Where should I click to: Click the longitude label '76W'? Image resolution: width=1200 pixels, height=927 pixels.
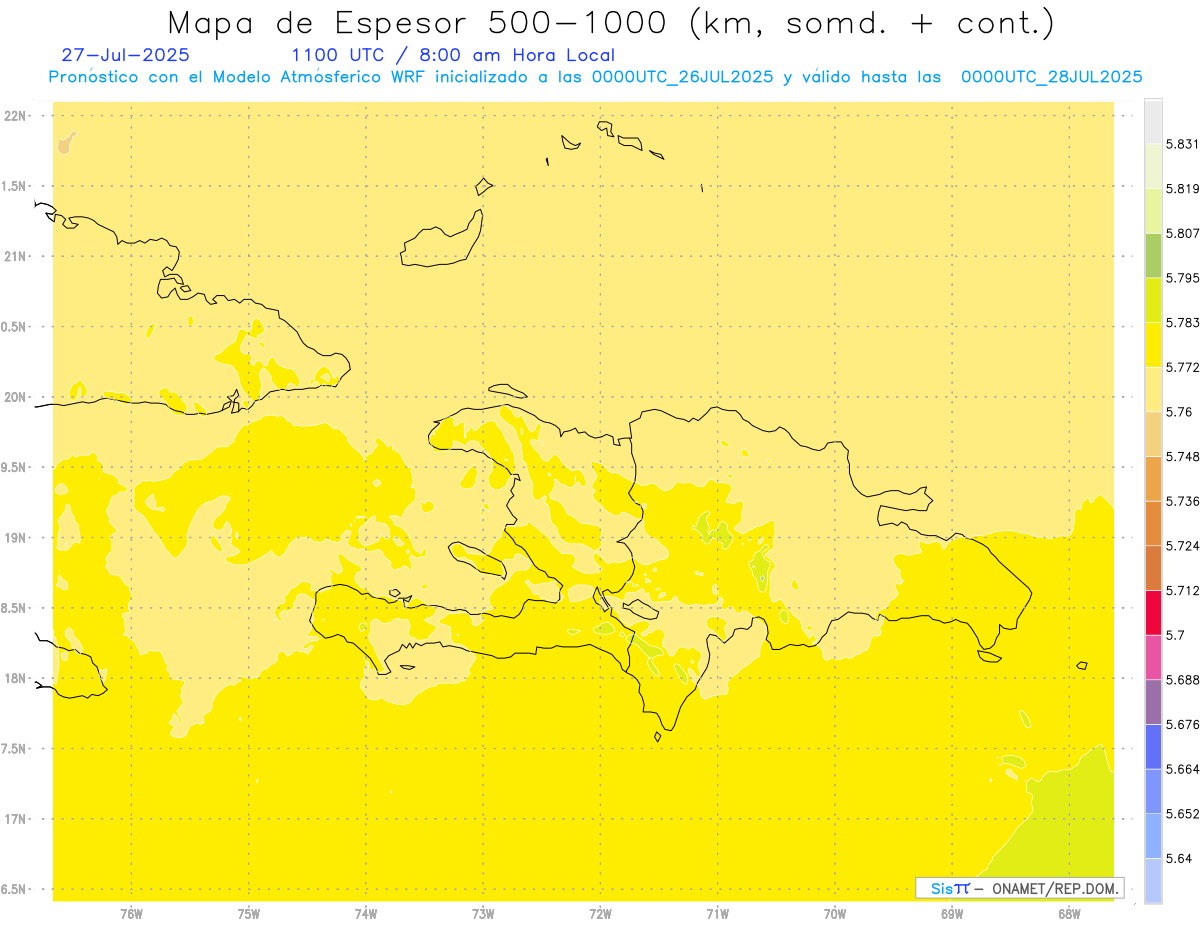click(x=131, y=914)
